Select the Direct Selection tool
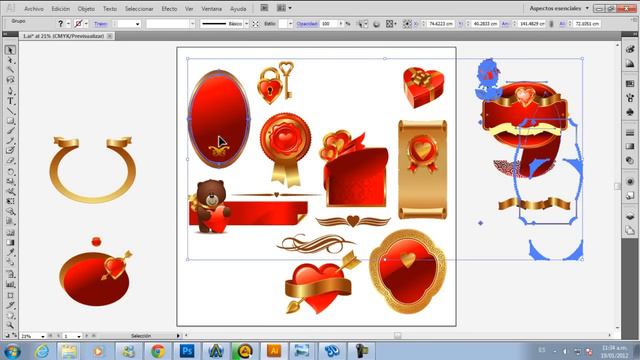640x360 pixels. point(10,60)
